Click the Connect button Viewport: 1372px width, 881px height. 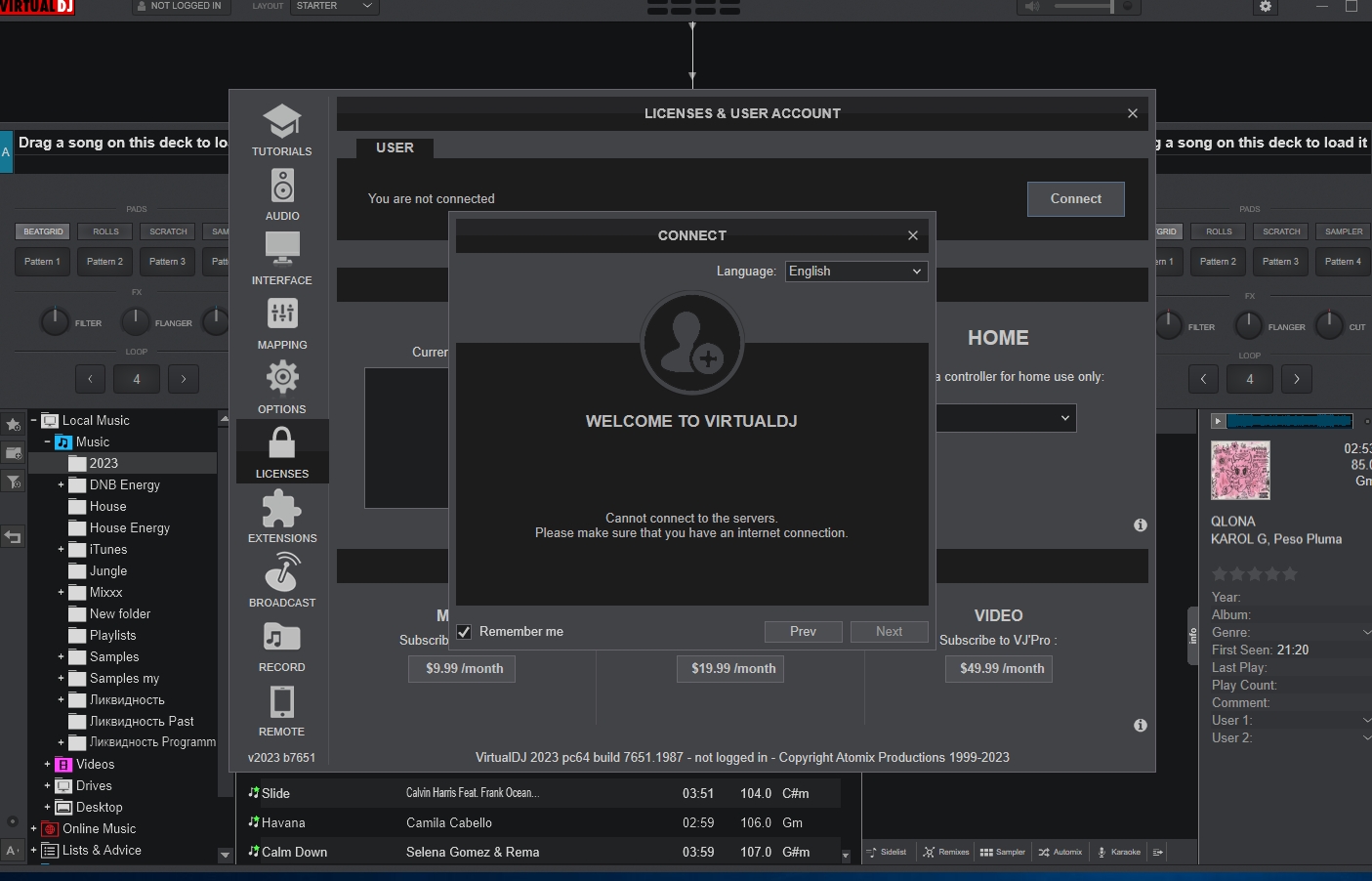(1075, 199)
